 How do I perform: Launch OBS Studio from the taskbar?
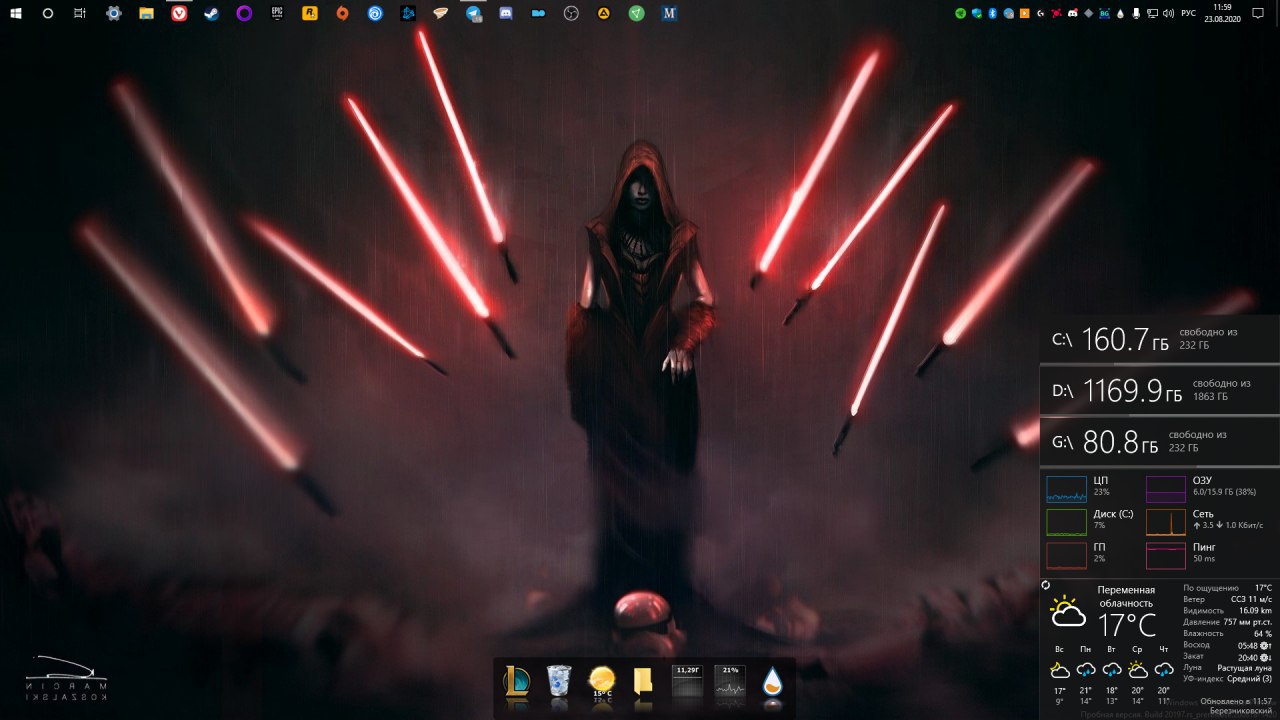[x=571, y=14]
